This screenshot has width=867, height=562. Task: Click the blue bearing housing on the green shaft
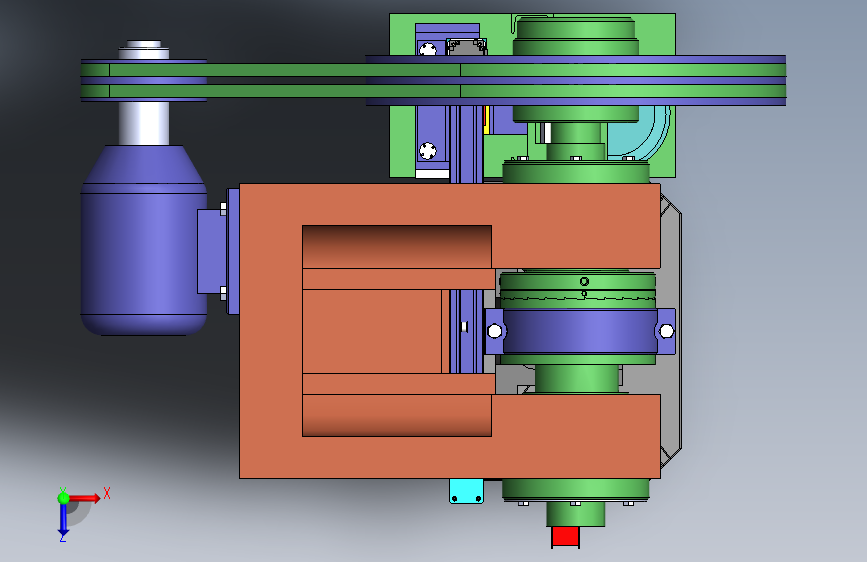pyautogui.click(x=579, y=331)
